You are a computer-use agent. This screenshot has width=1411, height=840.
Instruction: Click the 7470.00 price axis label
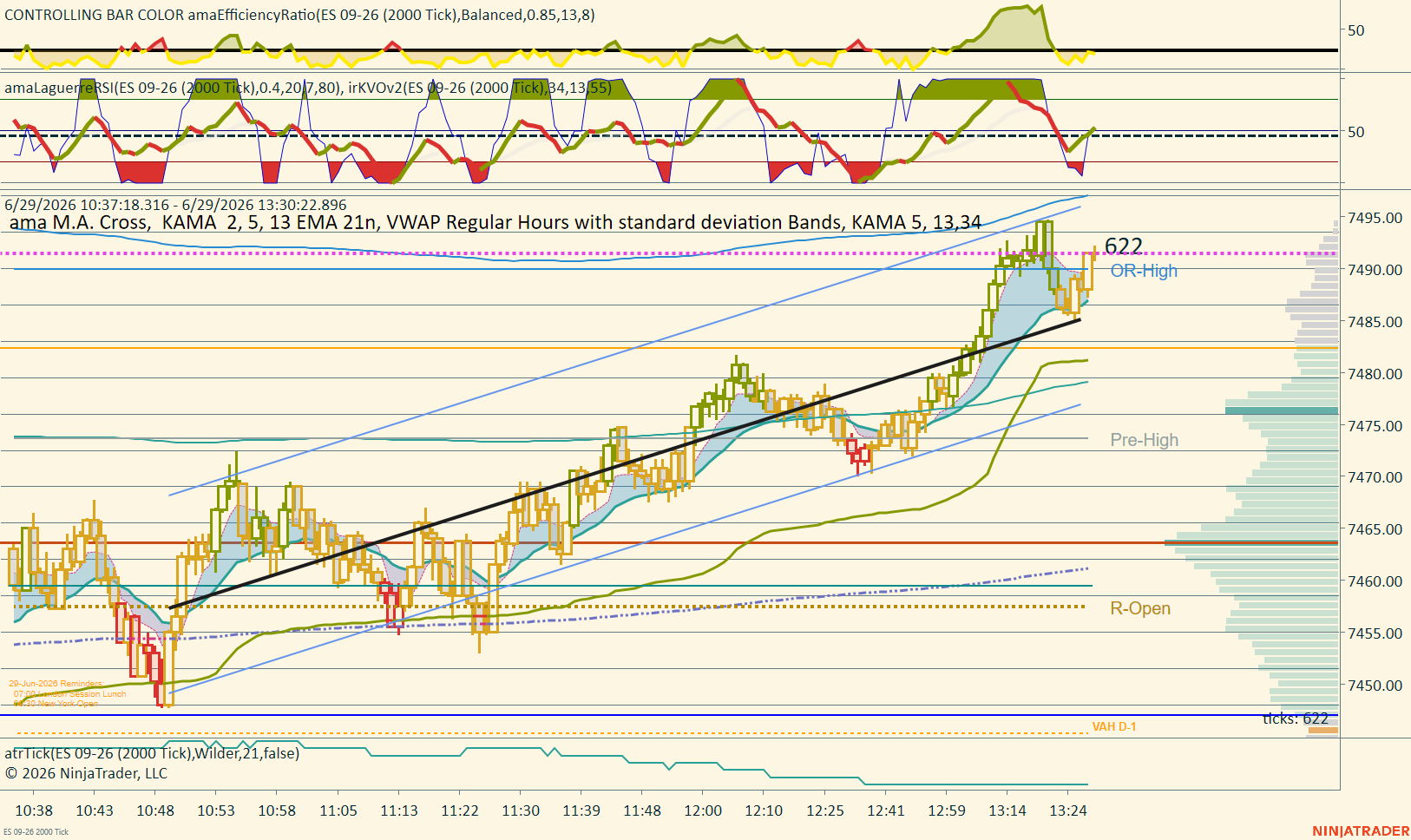click(1375, 477)
